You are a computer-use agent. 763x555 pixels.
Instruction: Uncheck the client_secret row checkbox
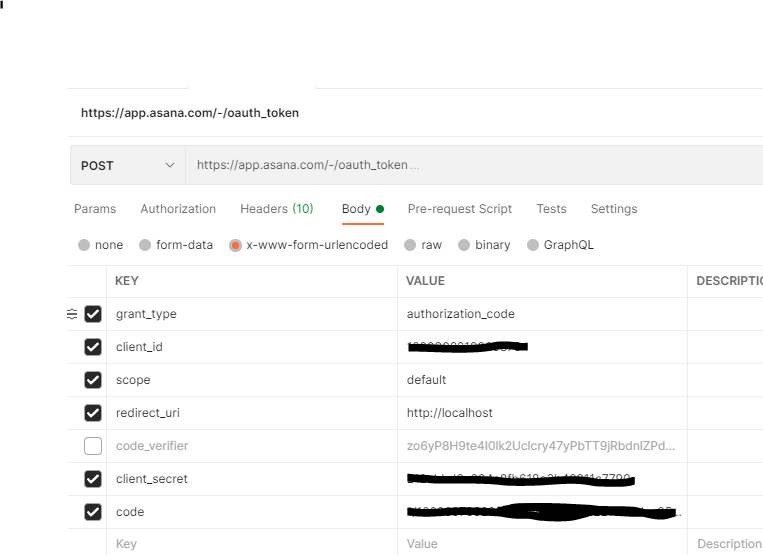click(93, 479)
